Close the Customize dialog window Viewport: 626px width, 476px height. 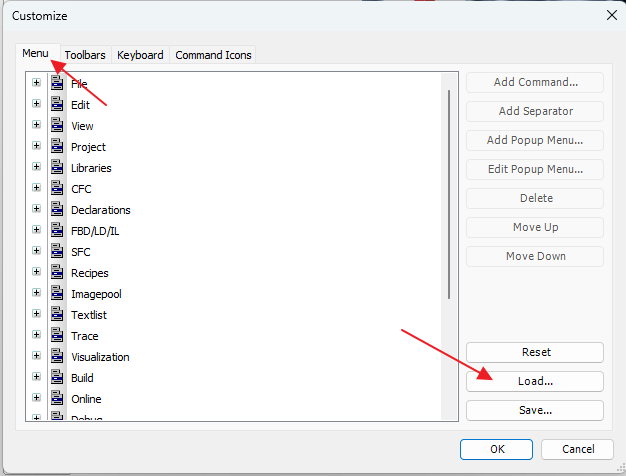pyautogui.click(x=612, y=15)
